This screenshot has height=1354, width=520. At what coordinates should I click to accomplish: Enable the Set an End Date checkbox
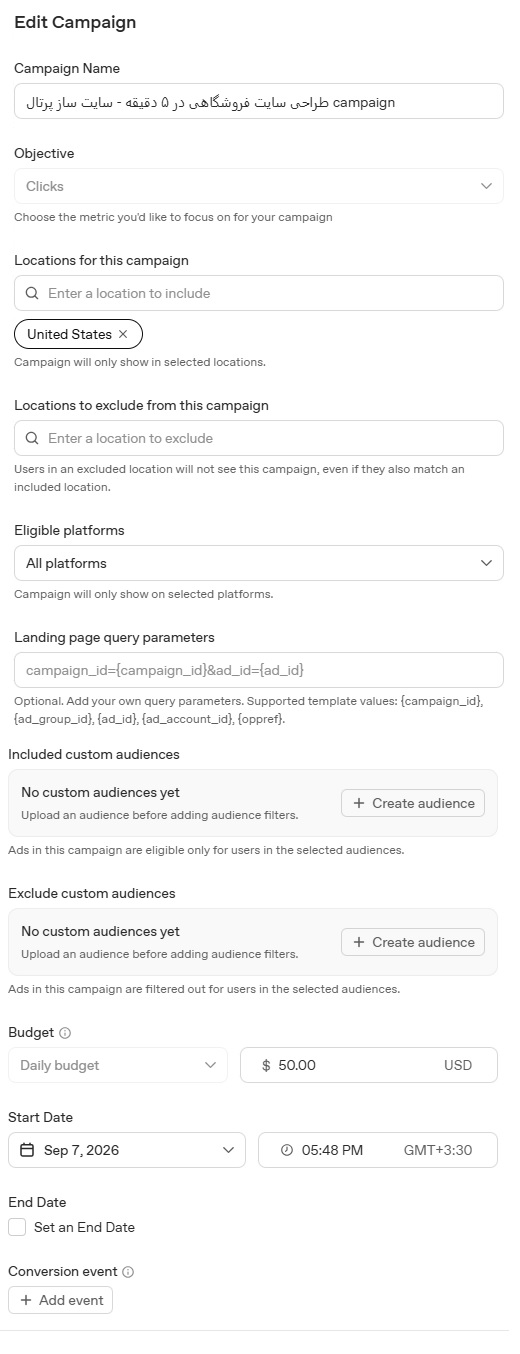click(x=17, y=1227)
